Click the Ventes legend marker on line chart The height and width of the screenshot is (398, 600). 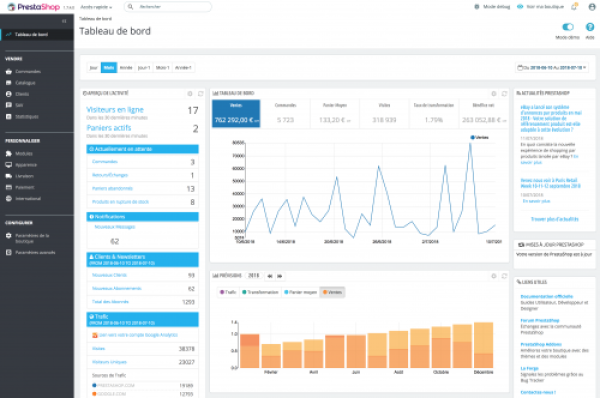(x=473, y=137)
